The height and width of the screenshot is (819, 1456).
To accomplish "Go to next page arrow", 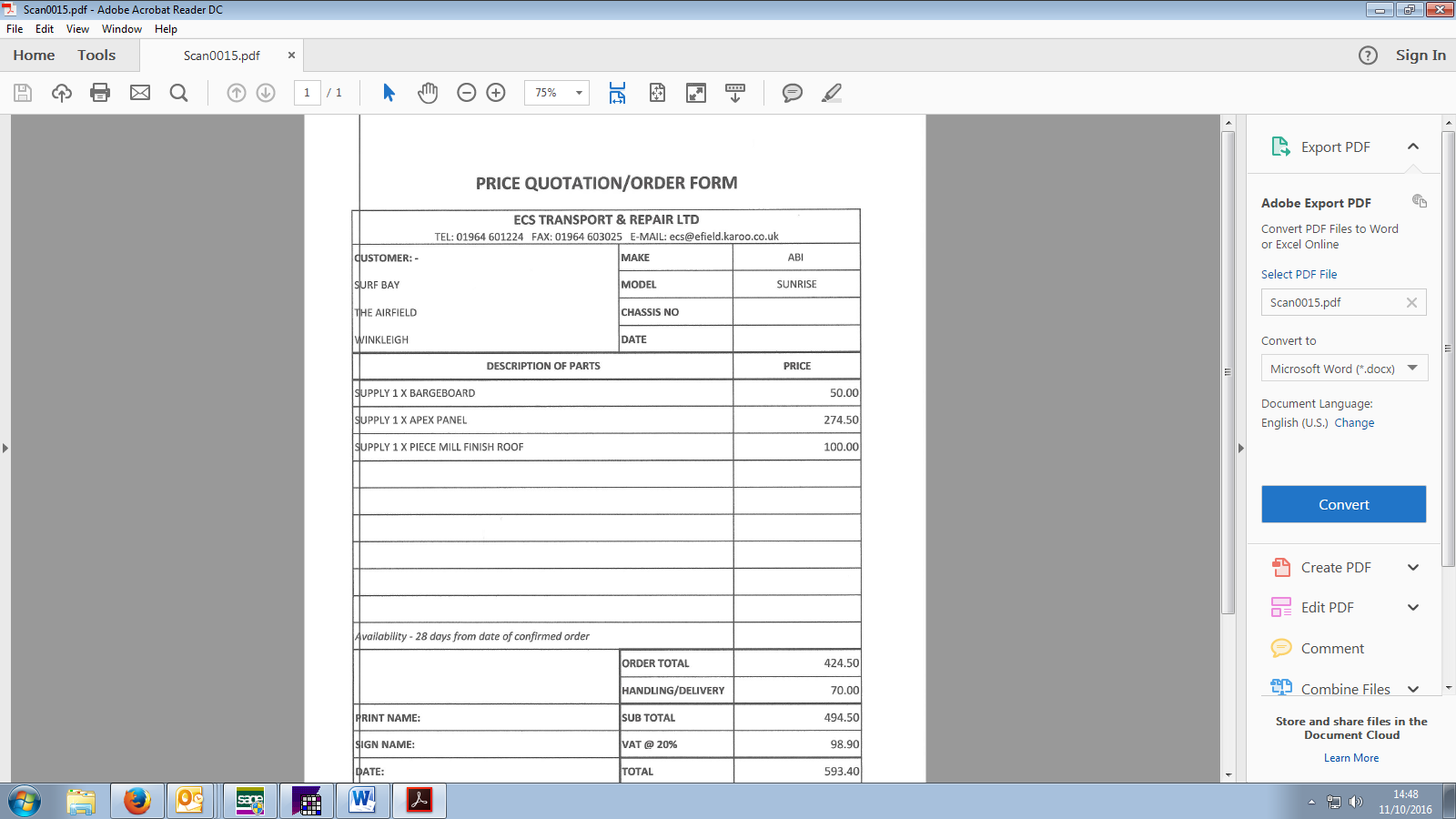I will 266,93.
